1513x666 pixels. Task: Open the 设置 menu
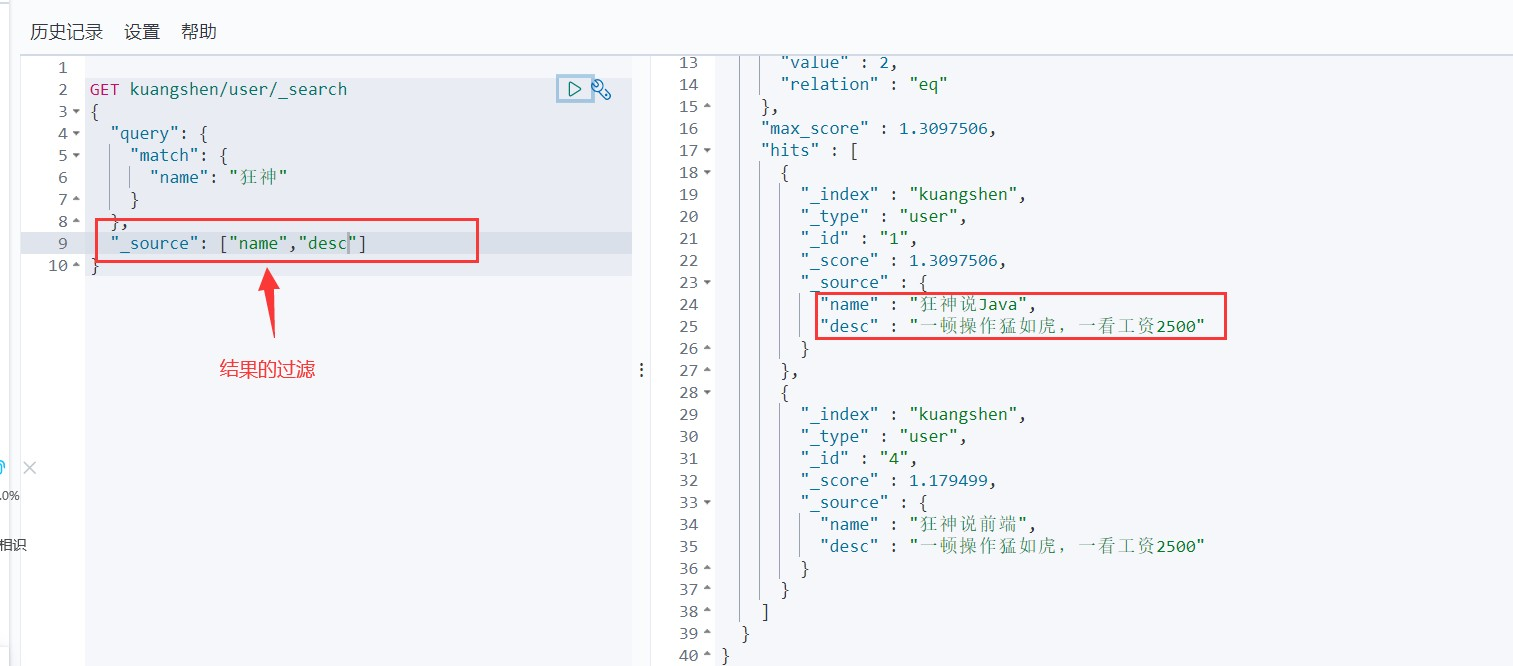(x=142, y=32)
